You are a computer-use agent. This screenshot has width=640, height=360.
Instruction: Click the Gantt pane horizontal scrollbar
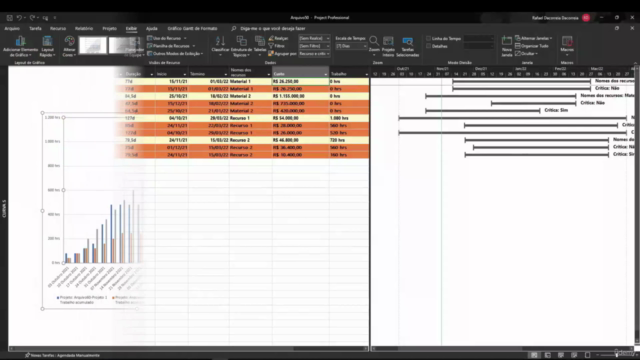pos(503,349)
